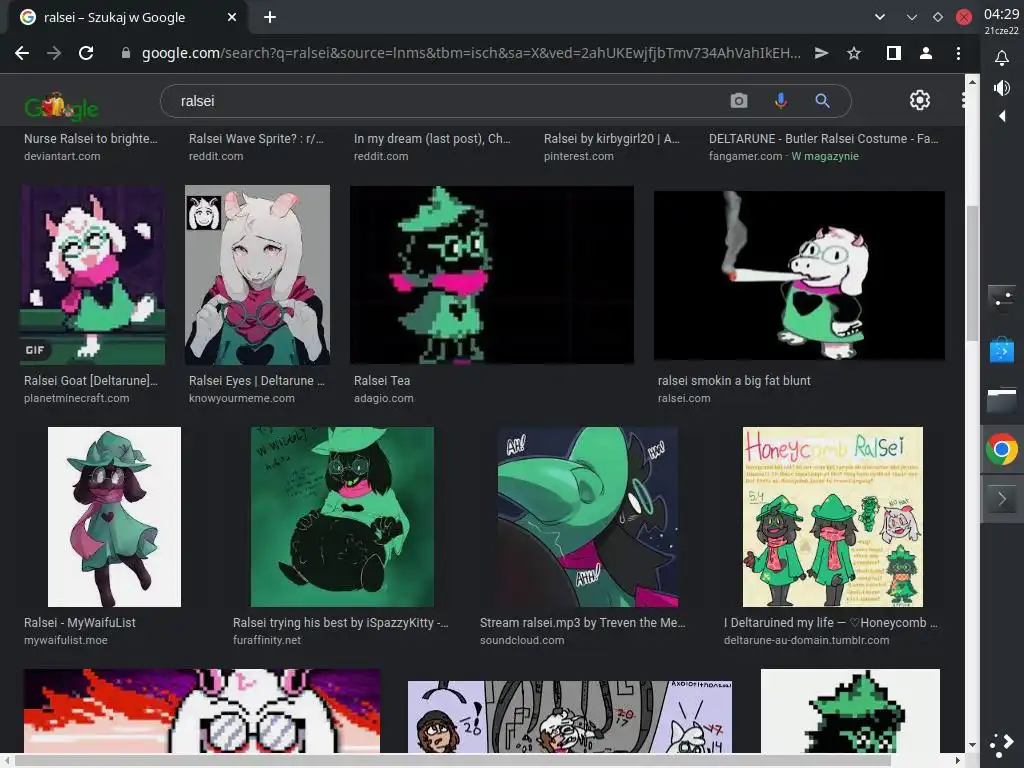The width and height of the screenshot is (1024, 768).
Task: Open the clock showing 04:29
Action: [x=1001, y=14]
